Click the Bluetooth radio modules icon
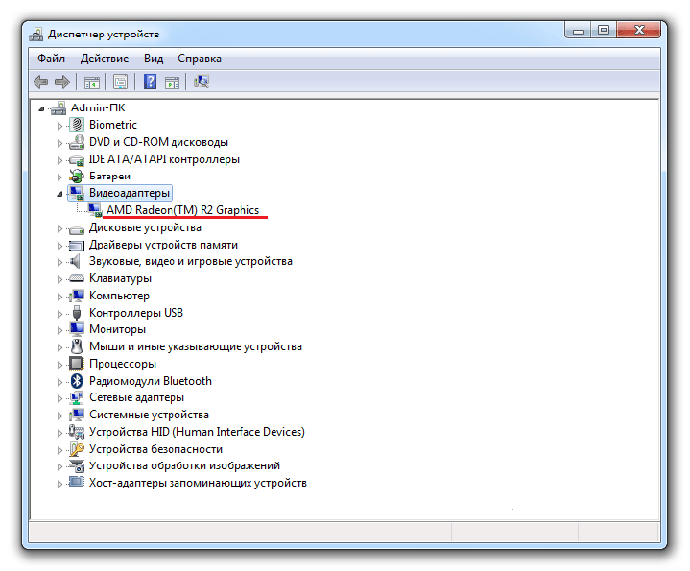The height and width of the screenshot is (571, 690). click(x=76, y=380)
